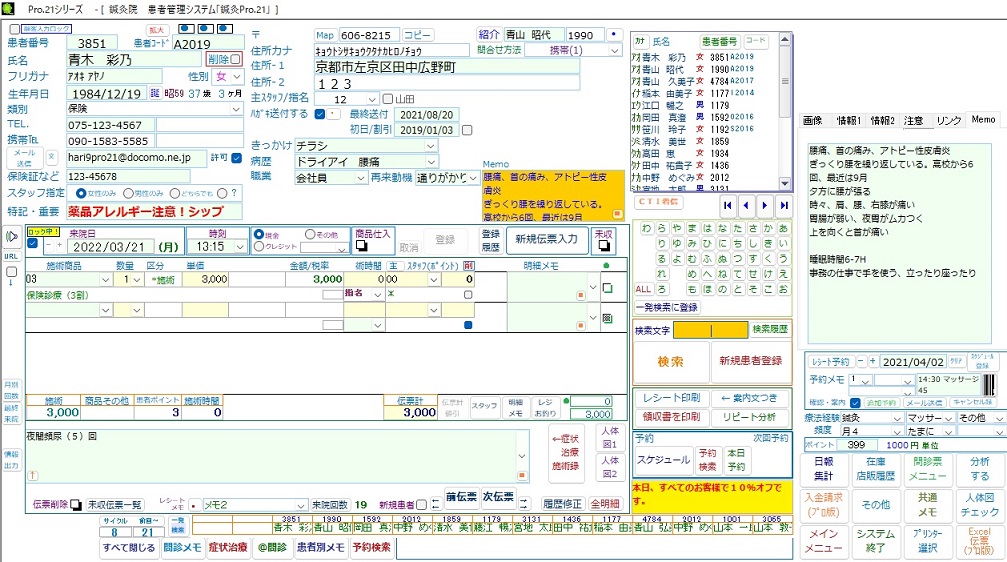Image resolution: width=1007 pixels, height=562 pixels.
Task: Open the 性別 dropdown
Action: click(237, 76)
